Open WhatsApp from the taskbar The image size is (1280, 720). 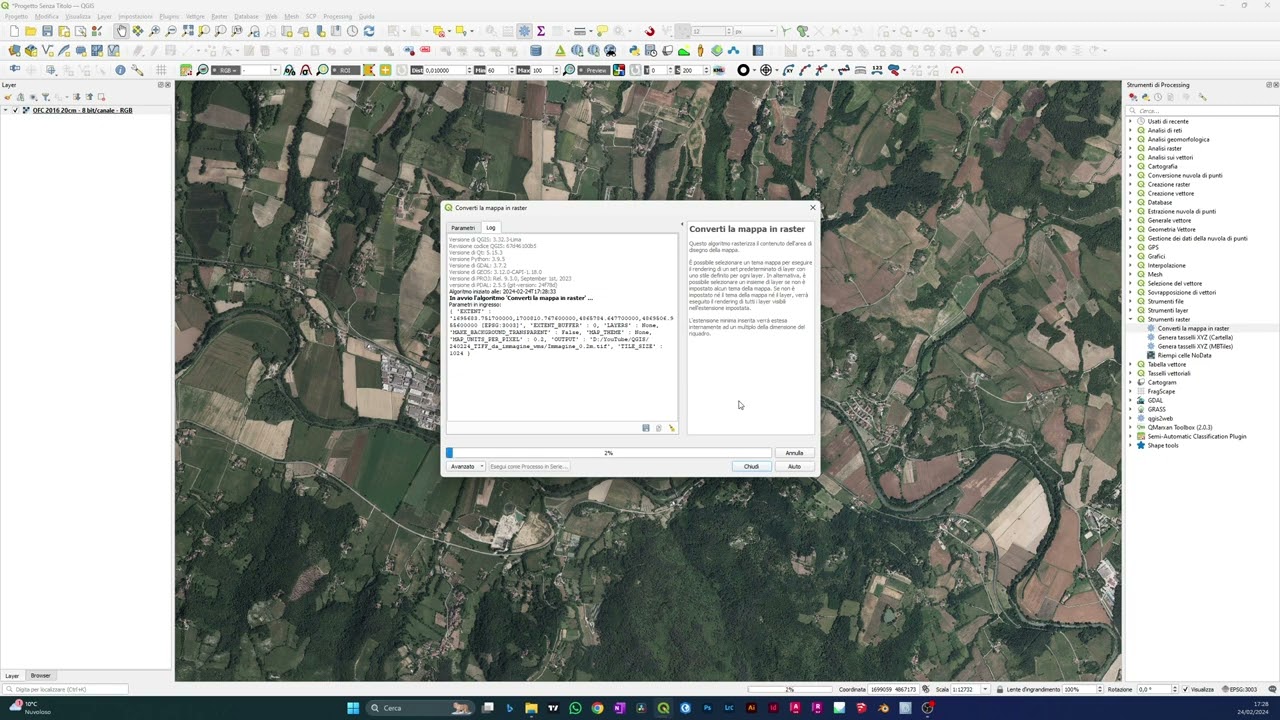coord(575,708)
